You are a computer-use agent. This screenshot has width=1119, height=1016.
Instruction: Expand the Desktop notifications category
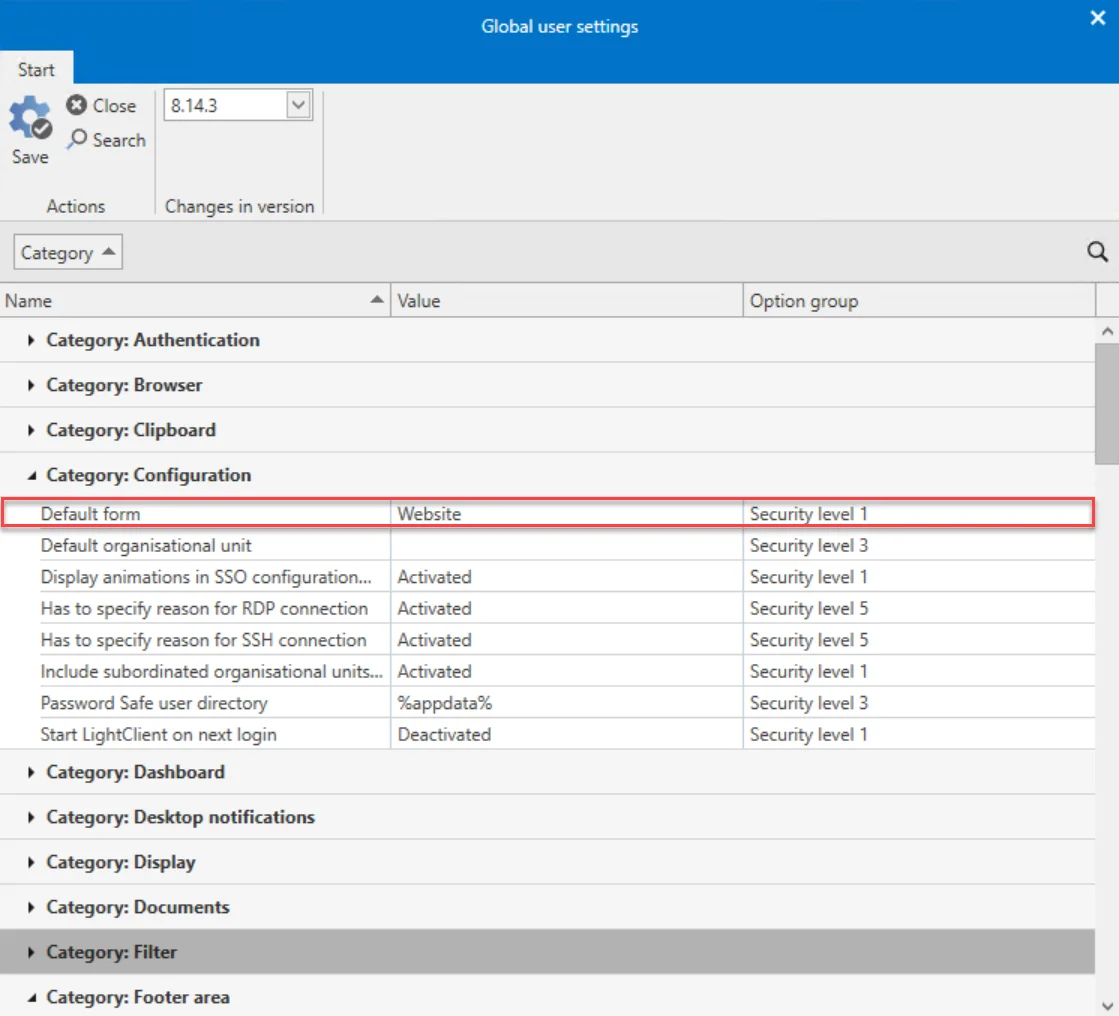(x=31, y=817)
